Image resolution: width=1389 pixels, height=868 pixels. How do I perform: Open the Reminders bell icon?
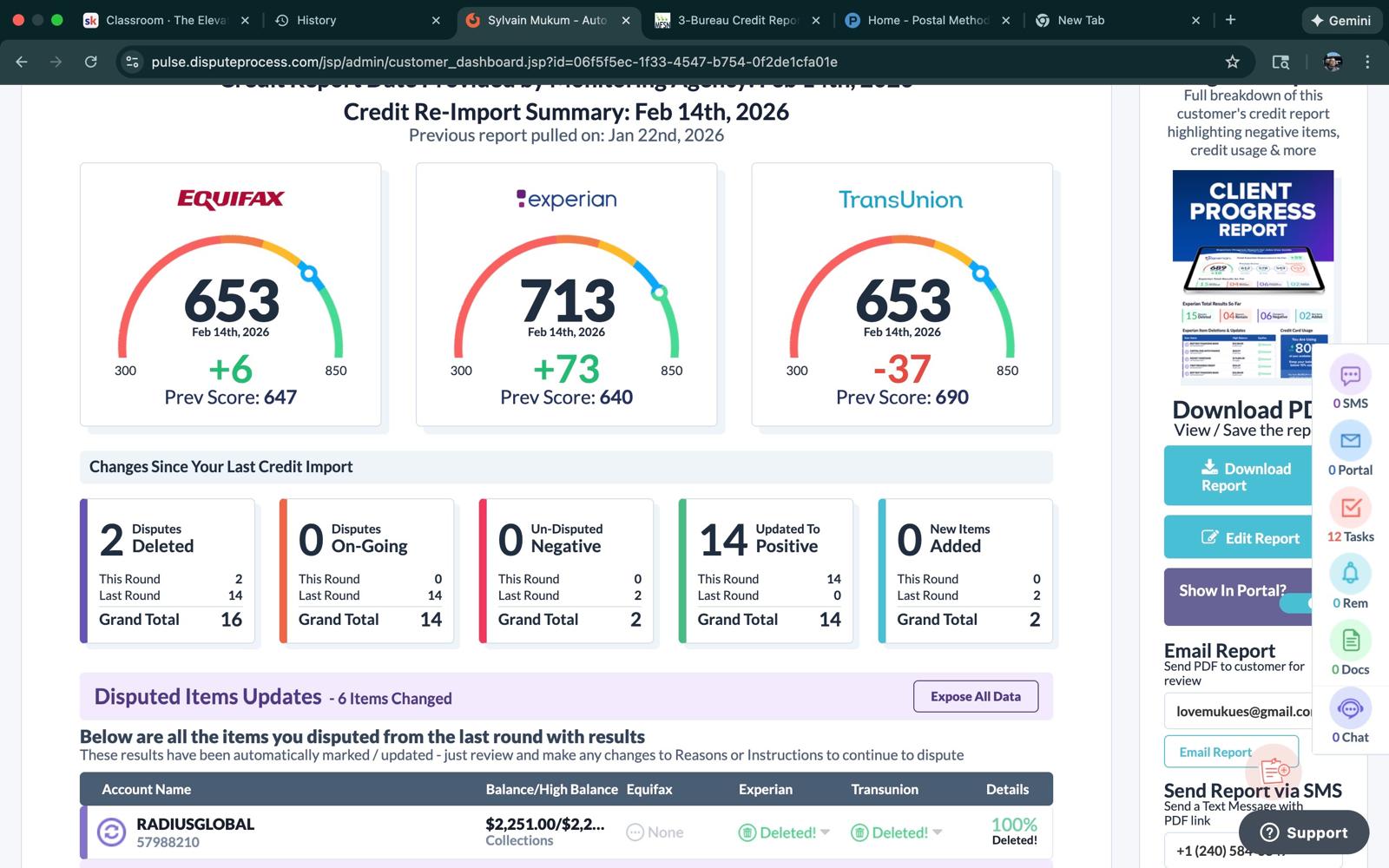point(1350,575)
